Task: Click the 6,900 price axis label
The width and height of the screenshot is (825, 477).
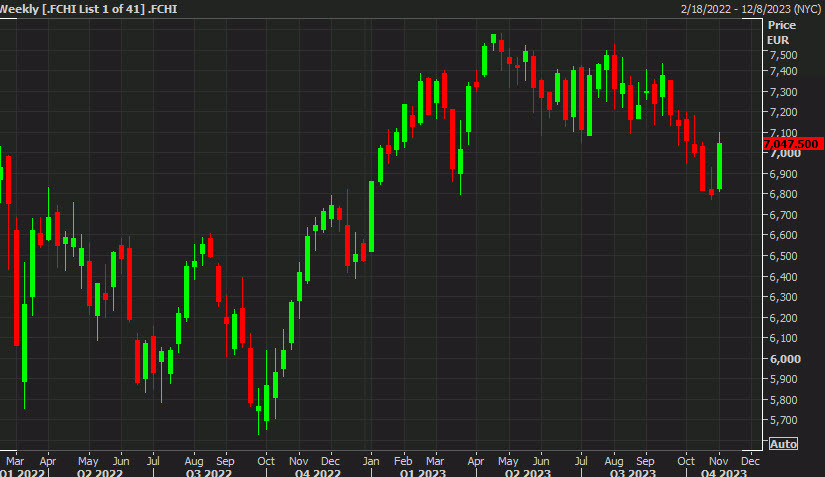Action: pyautogui.click(x=782, y=174)
